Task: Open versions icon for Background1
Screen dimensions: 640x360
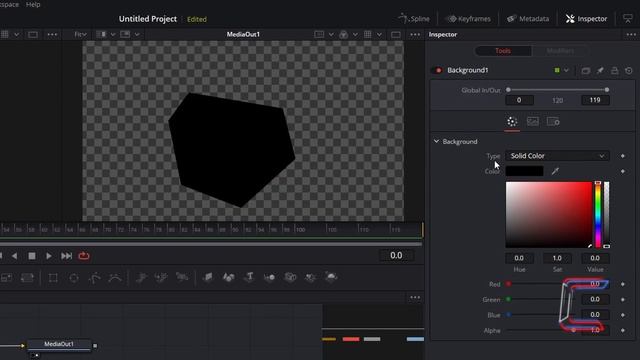Action: (586, 71)
